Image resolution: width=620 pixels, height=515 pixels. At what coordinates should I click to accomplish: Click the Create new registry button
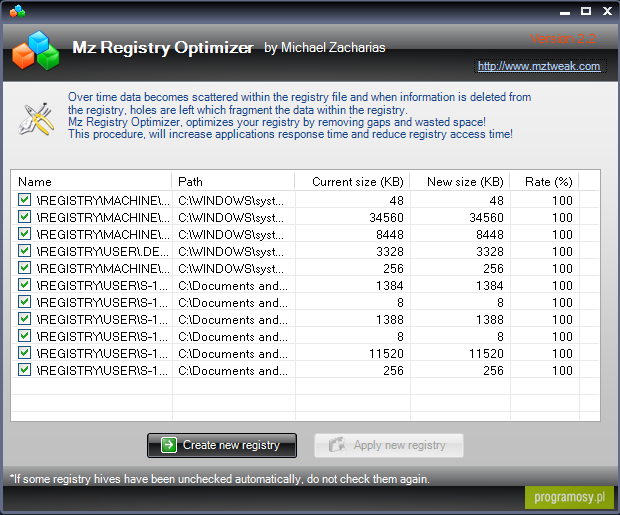pyautogui.click(x=222, y=445)
